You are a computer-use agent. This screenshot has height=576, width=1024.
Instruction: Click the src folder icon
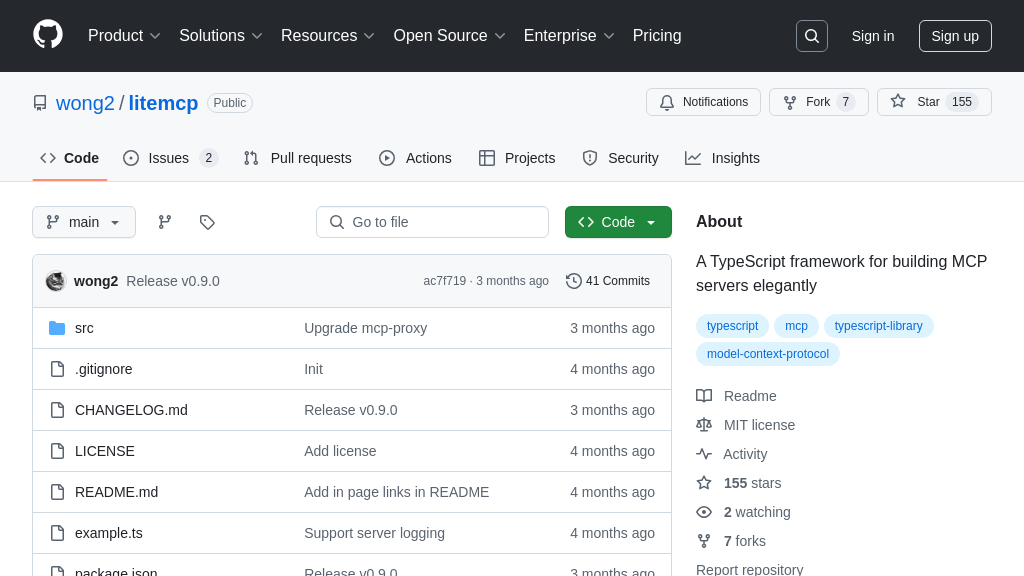click(x=57, y=328)
